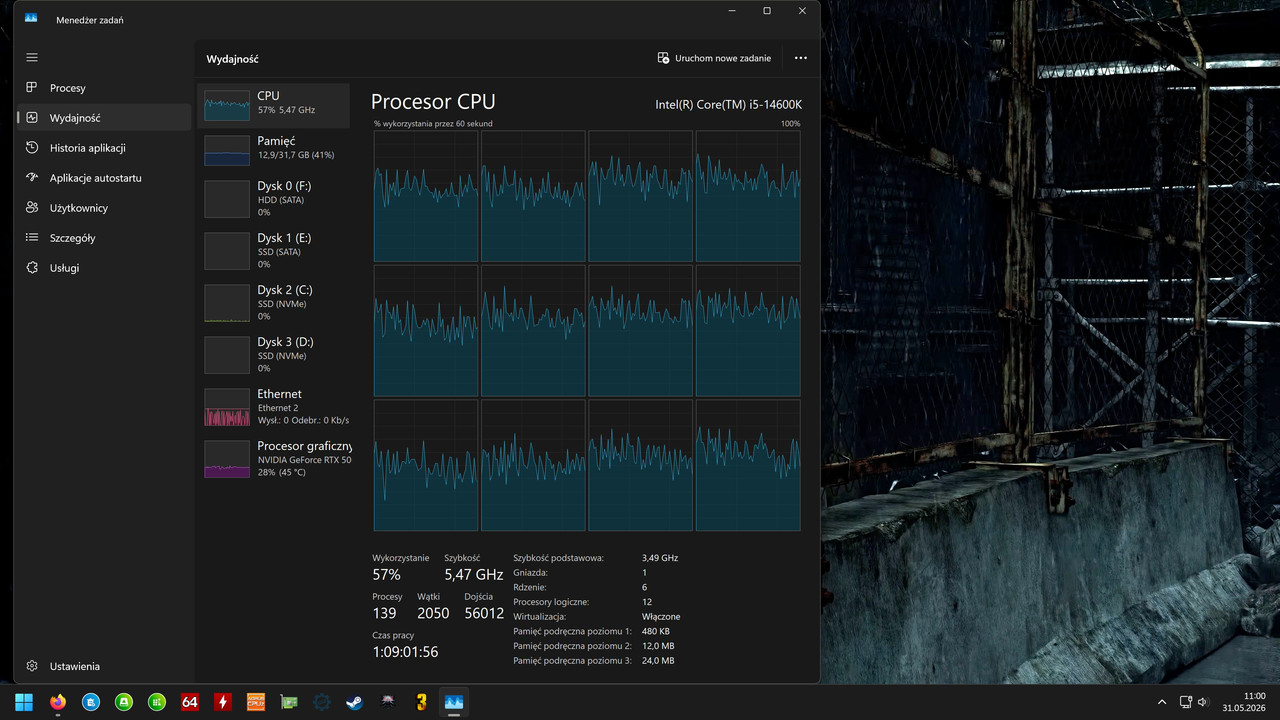Click '% wykorzystania przez 60 sekund' label
1280x720 pixels.
[433, 124]
